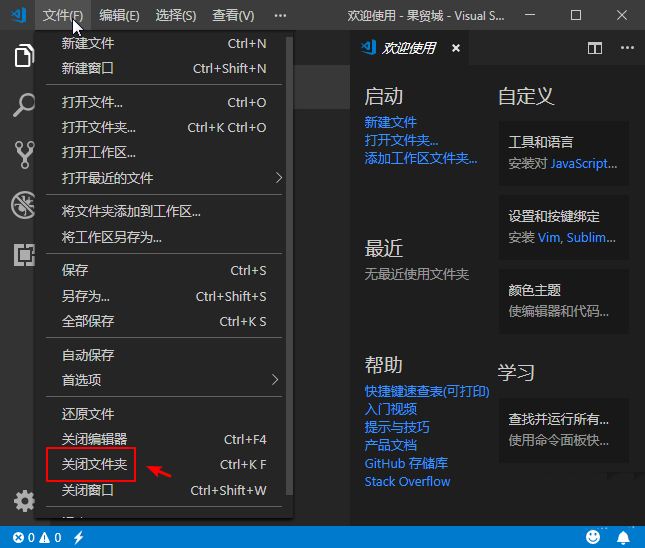The width and height of the screenshot is (645, 548).
Task: Open the 查看(V) menu
Action: [233, 16]
